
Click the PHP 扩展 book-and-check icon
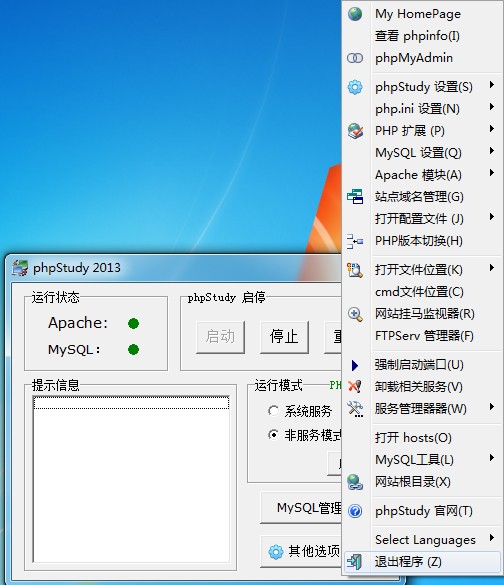pyautogui.click(x=355, y=131)
